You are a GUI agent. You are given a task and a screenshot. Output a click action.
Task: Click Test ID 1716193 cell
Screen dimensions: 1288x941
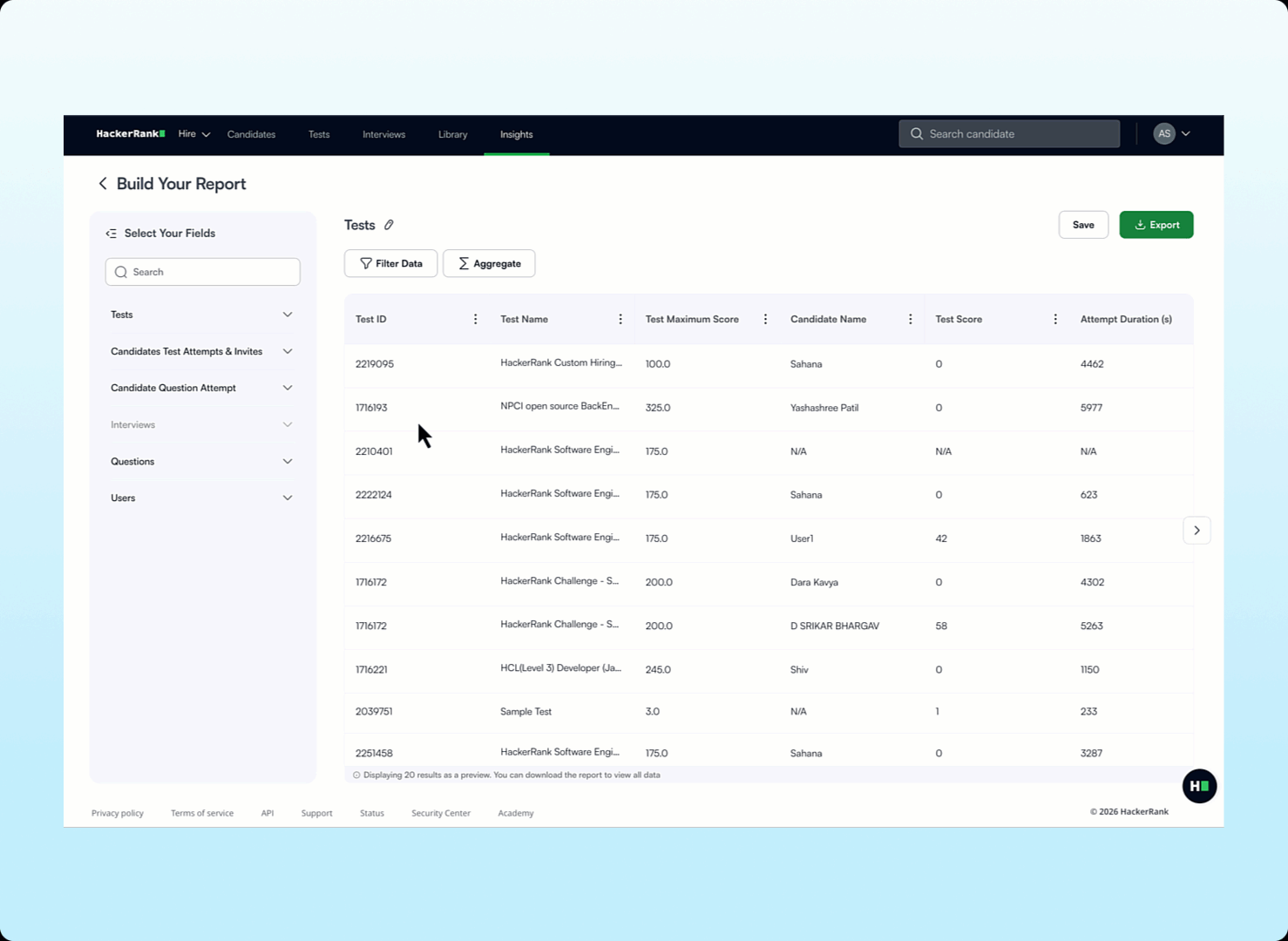(x=371, y=408)
